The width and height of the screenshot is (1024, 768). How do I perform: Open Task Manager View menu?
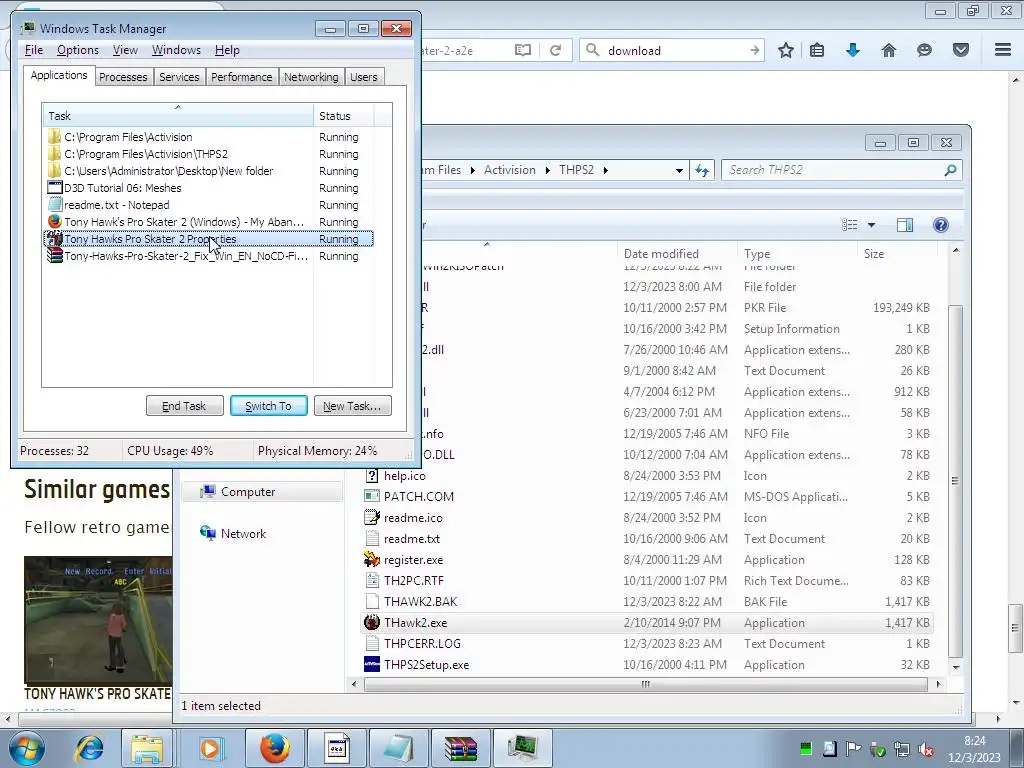click(x=125, y=50)
